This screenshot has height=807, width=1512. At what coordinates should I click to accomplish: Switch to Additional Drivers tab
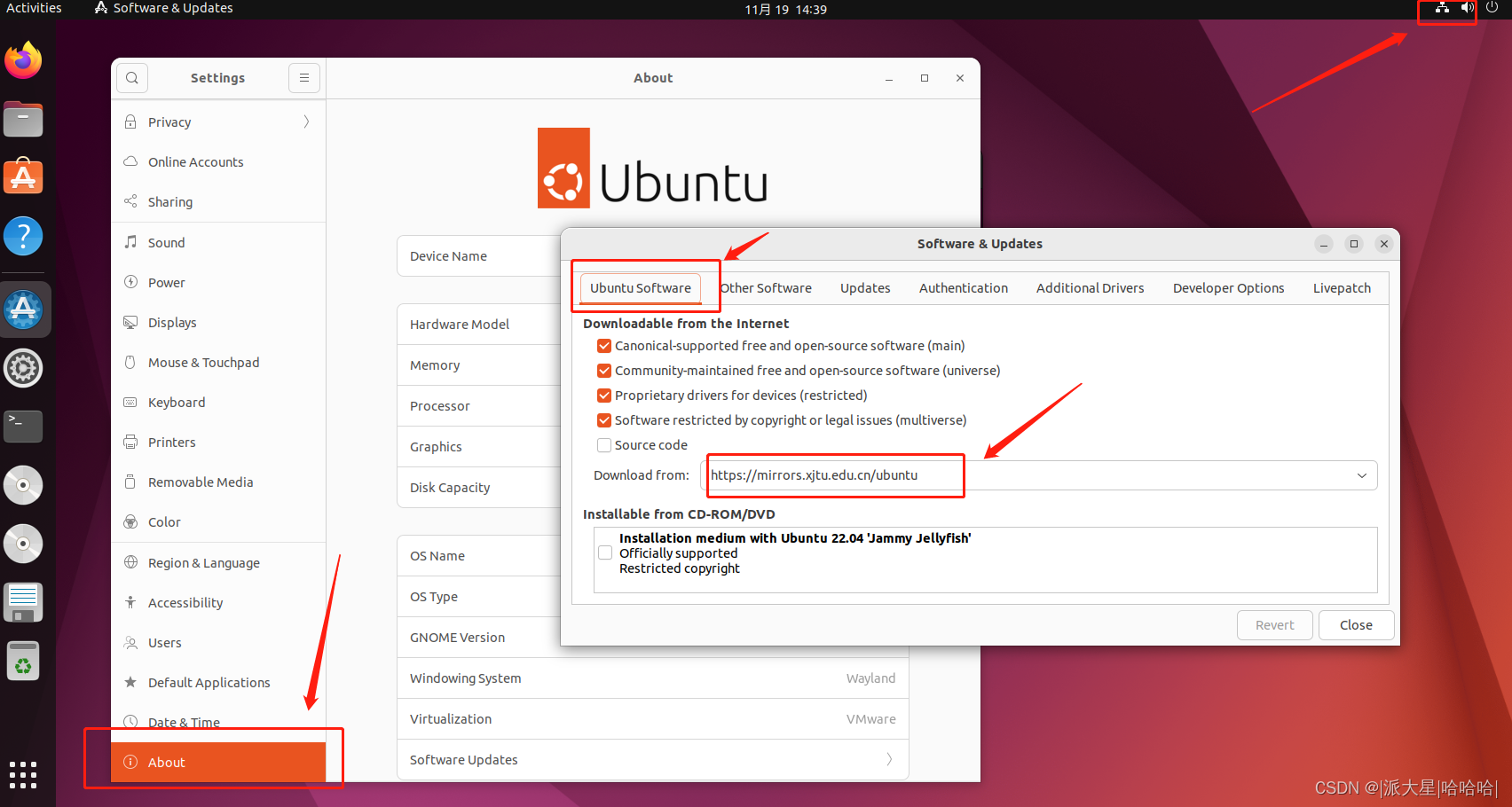click(x=1091, y=288)
